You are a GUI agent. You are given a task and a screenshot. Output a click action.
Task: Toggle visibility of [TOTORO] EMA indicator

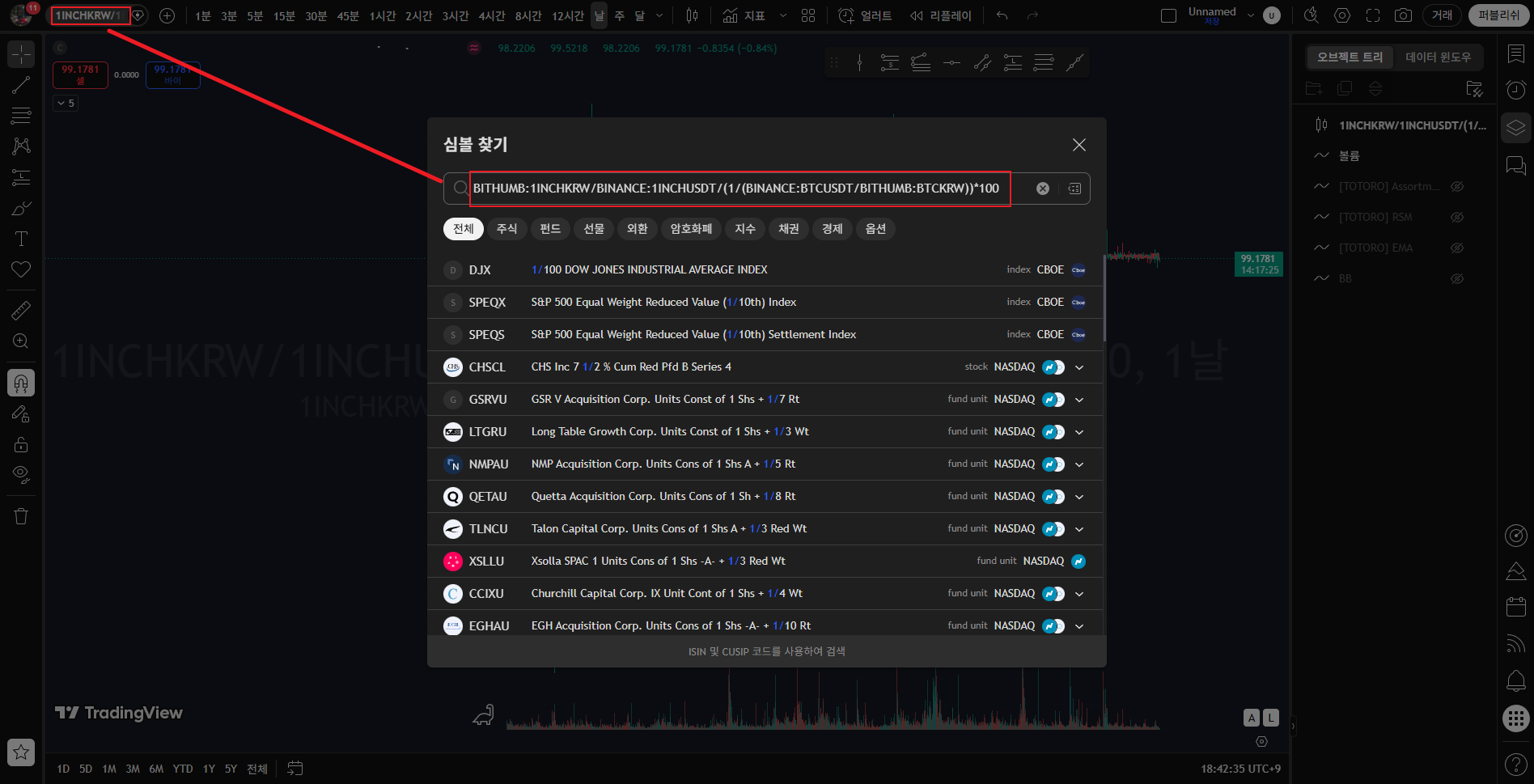pos(1457,248)
